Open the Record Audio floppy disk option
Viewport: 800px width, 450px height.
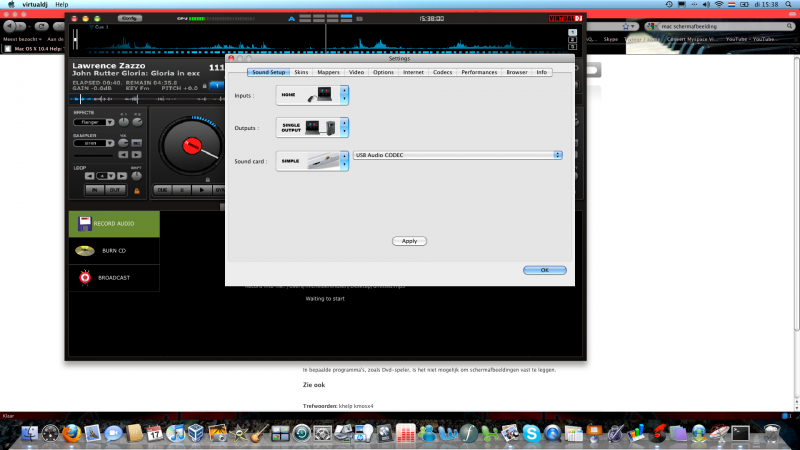114,223
